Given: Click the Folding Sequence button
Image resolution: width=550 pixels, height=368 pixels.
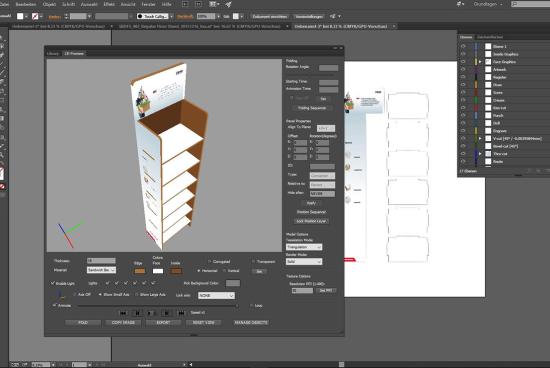Looking at the screenshot, I should pyautogui.click(x=312, y=108).
